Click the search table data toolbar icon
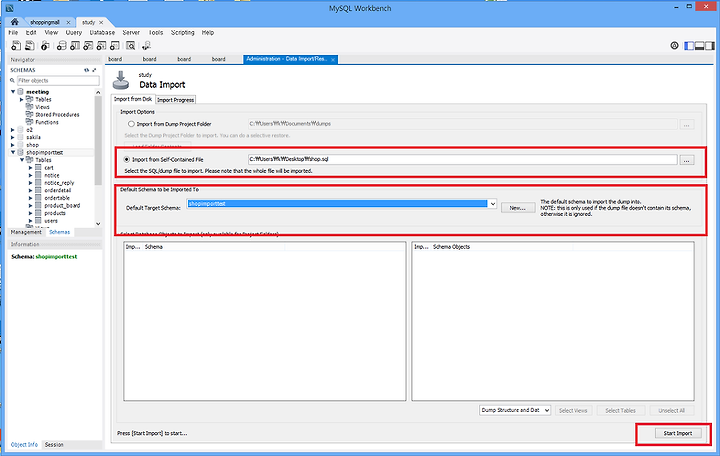720x456 pixels. (x=131, y=45)
